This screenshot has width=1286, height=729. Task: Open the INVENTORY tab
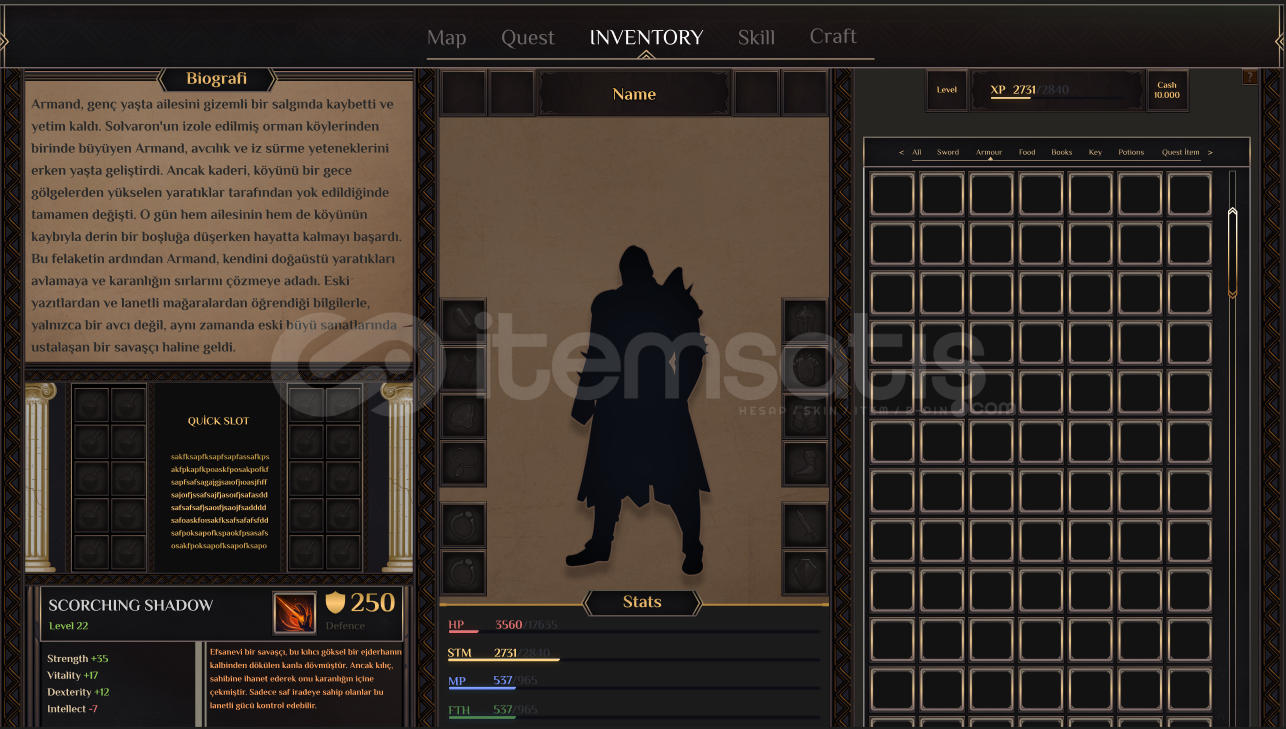tap(646, 38)
